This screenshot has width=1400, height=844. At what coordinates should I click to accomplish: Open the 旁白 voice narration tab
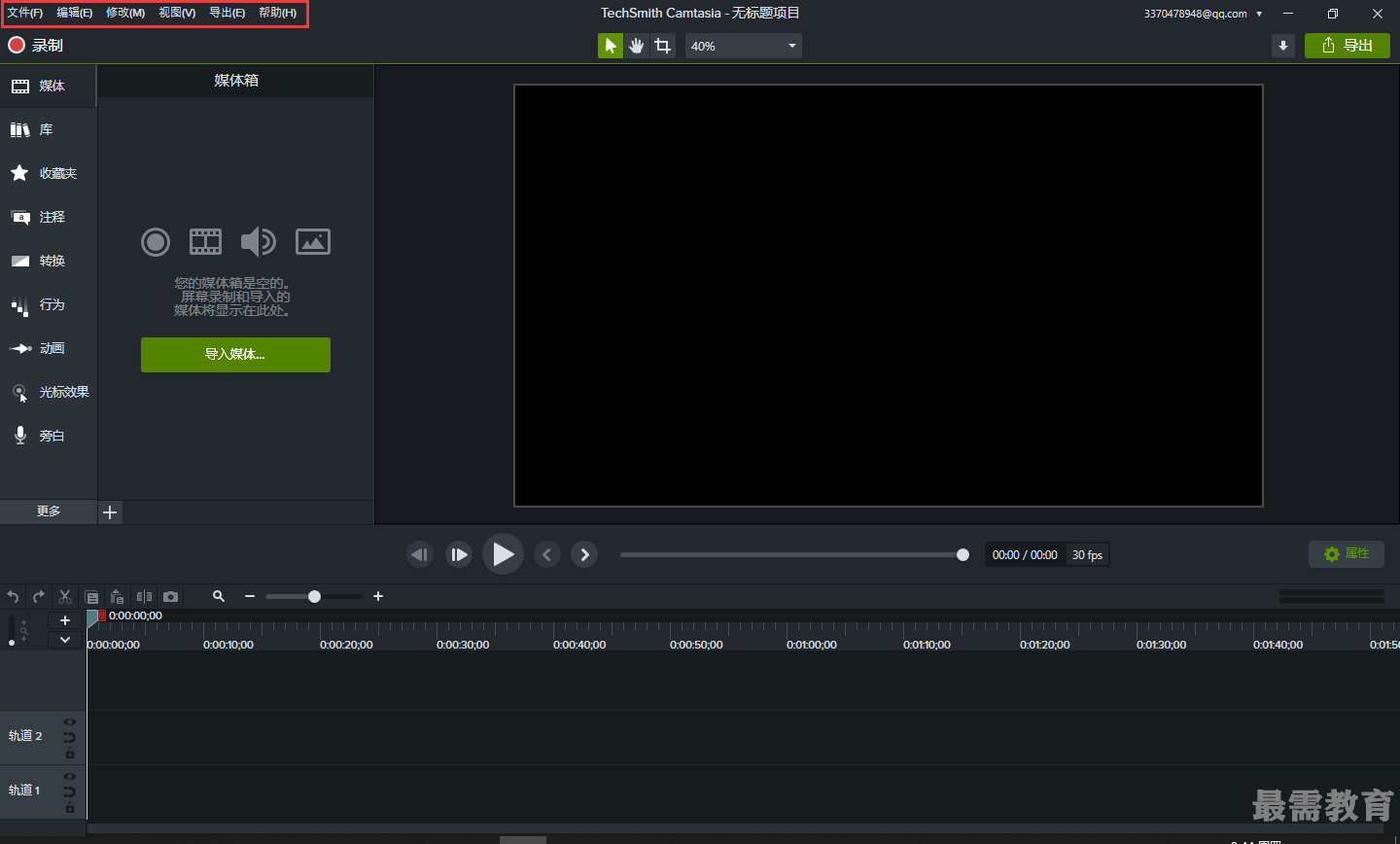coord(49,436)
